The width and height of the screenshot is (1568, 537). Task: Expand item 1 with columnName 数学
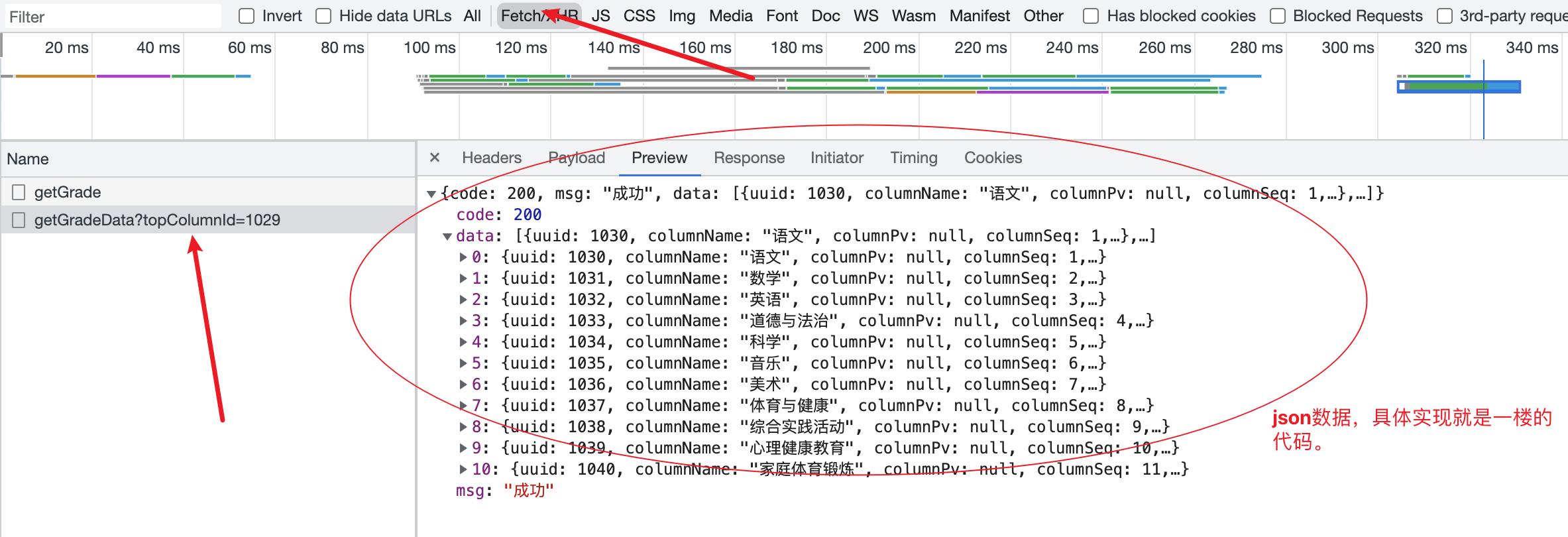point(463,278)
